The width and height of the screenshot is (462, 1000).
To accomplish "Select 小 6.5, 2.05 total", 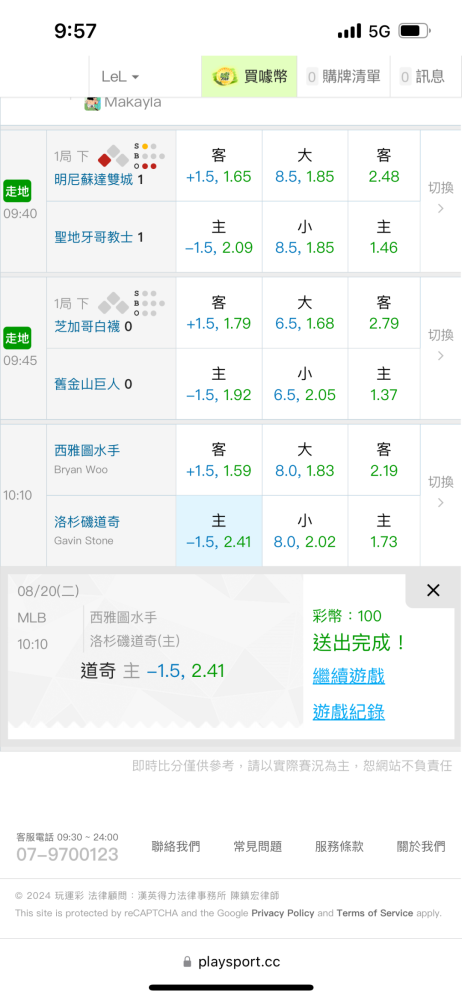I will (305, 384).
